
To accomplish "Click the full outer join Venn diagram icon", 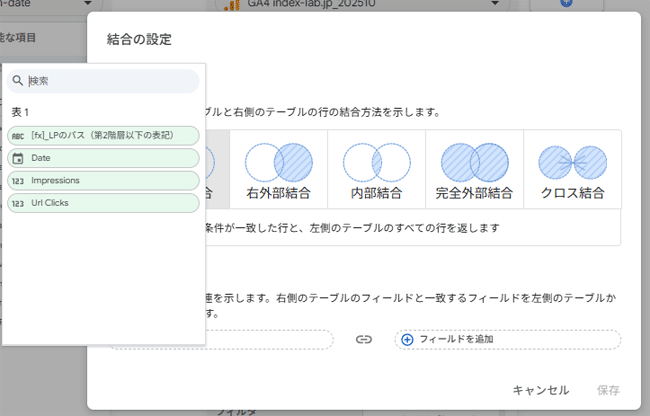I will pos(475,162).
